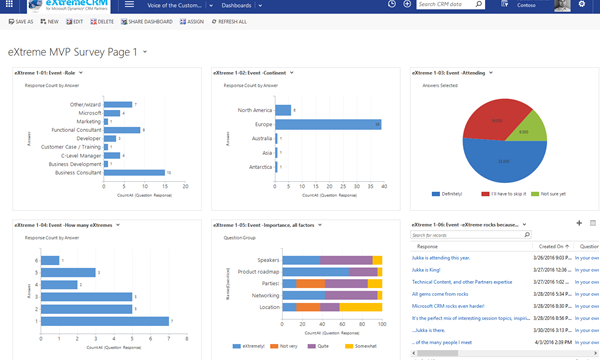Click the Business Consultant bar in Role chart

tap(134, 173)
